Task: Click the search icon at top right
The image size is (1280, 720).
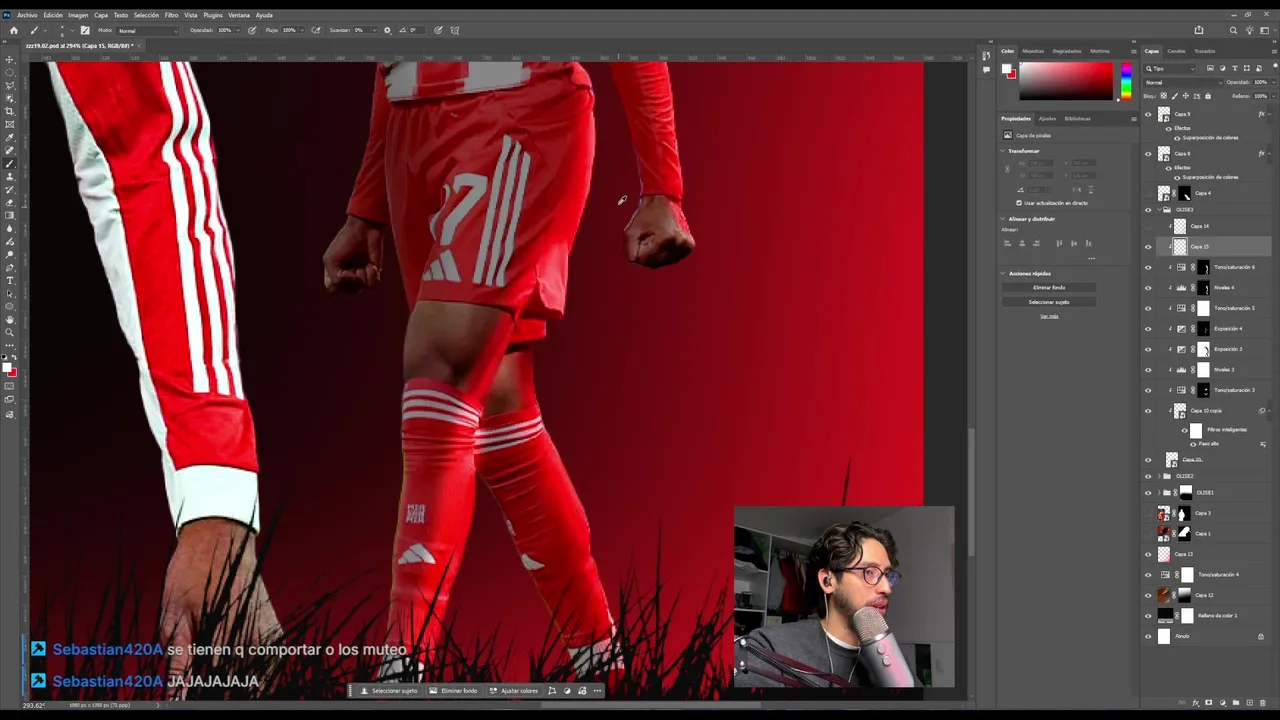Action: 1233,30
